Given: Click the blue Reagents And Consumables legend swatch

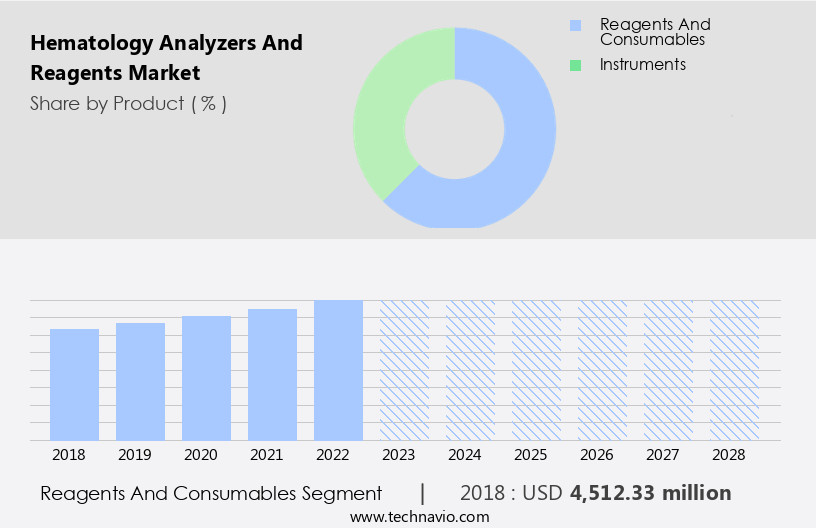Looking at the screenshot, I should (575, 25).
